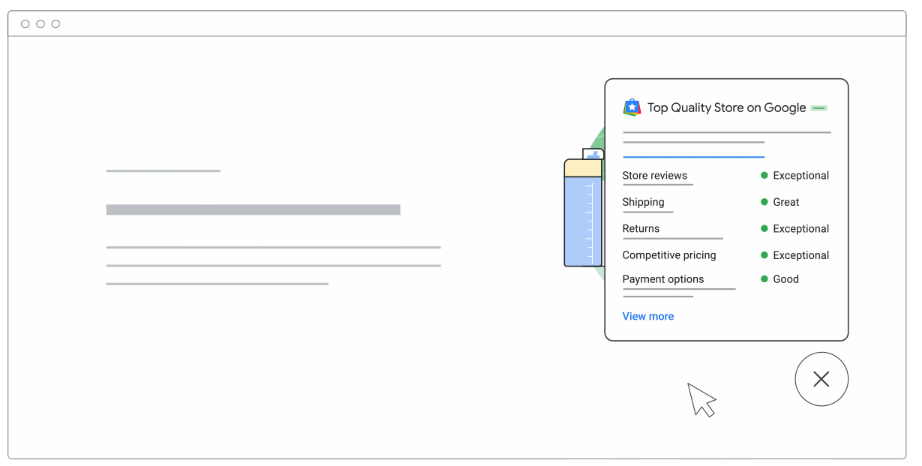Click the green pill next to the title
Viewport: 922px width, 466px height.
click(819, 107)
